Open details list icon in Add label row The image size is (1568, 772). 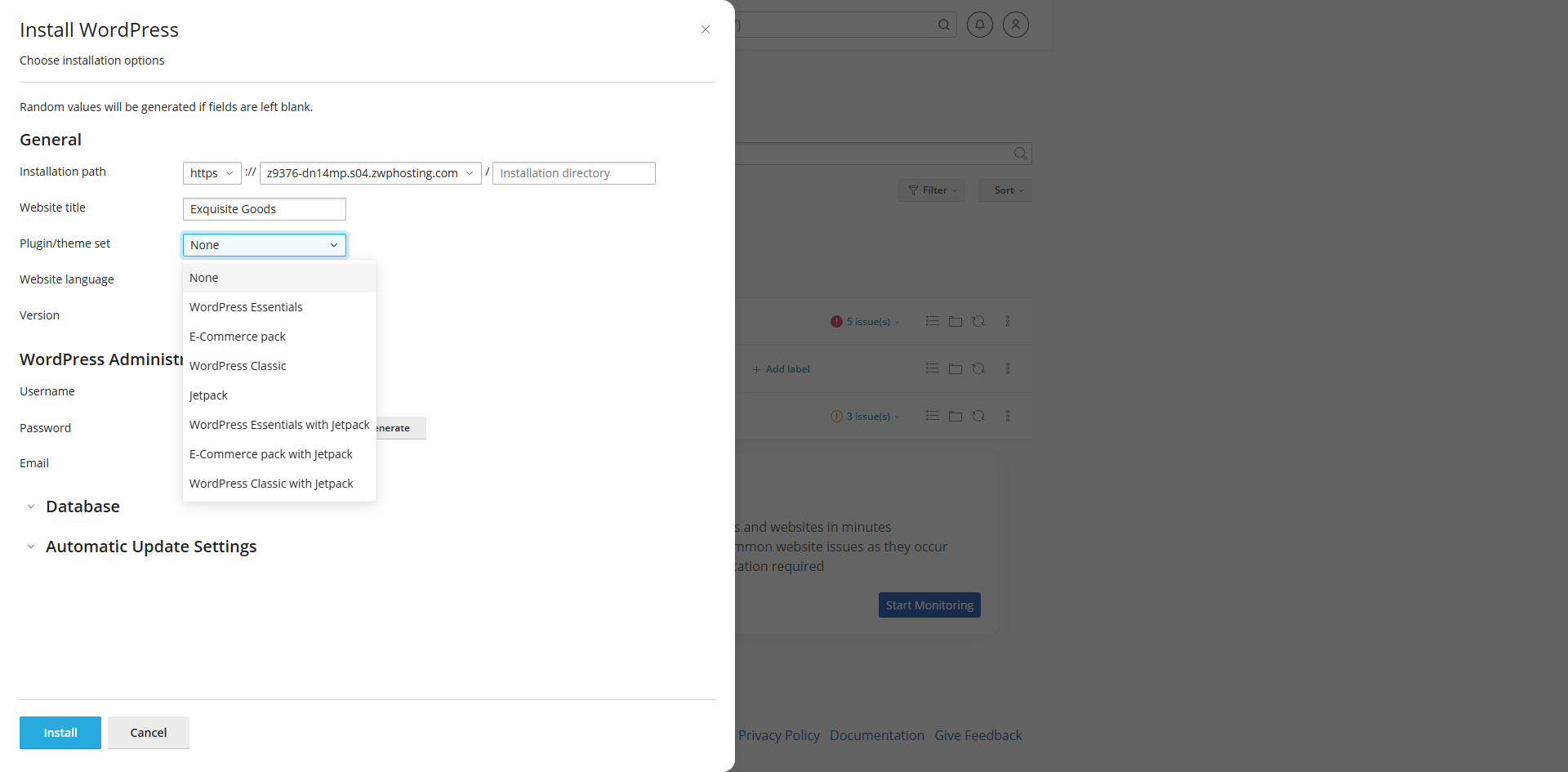pyautogui.click(x=932, y=369)
